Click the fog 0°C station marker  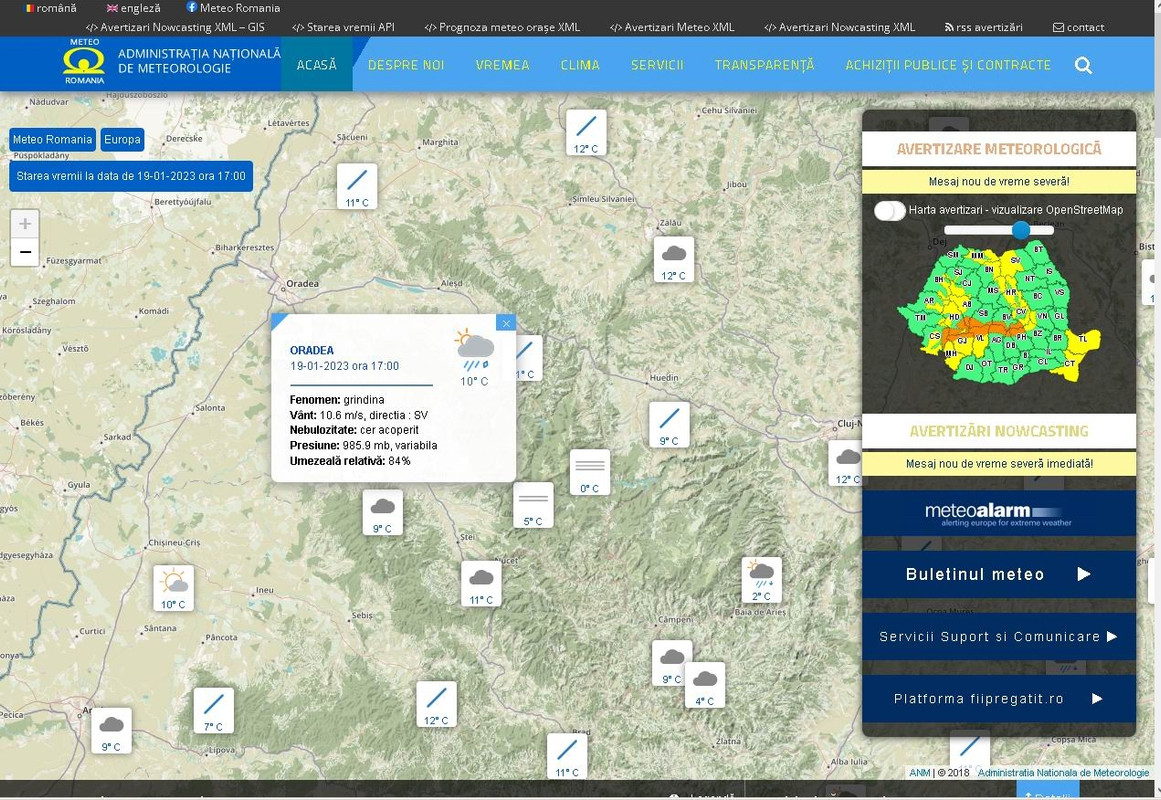coord(590,473)
